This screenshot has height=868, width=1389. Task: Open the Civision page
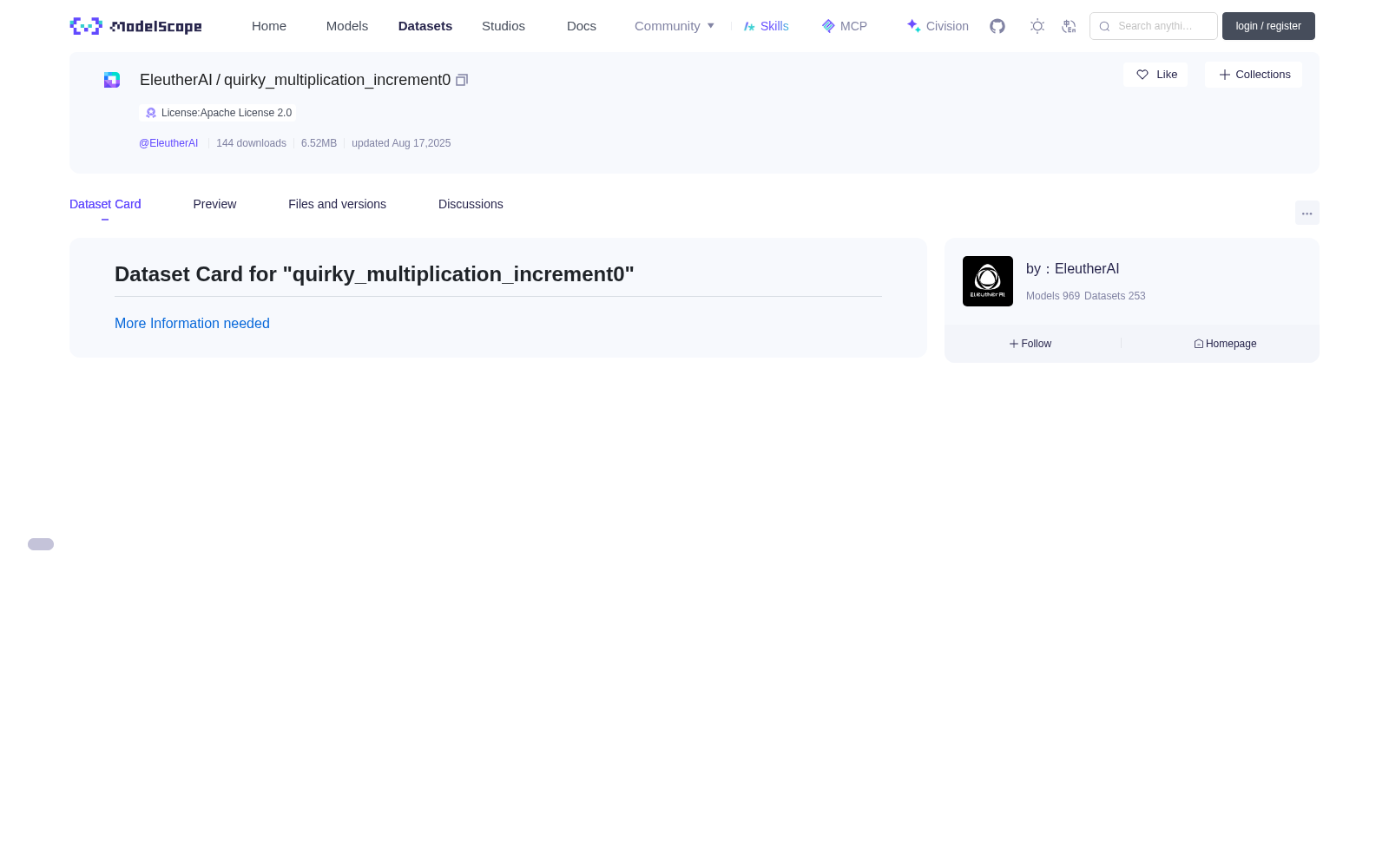[x=938, y=26]
